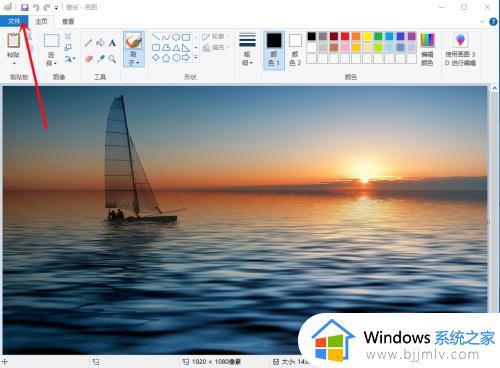Click the Crop icon
Screen dimensions: 500x368
point(68,36)
